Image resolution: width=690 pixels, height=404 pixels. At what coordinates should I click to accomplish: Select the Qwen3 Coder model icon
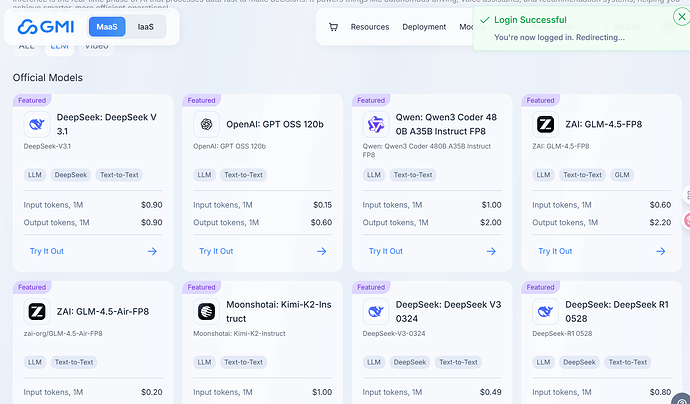coord(376,125)
